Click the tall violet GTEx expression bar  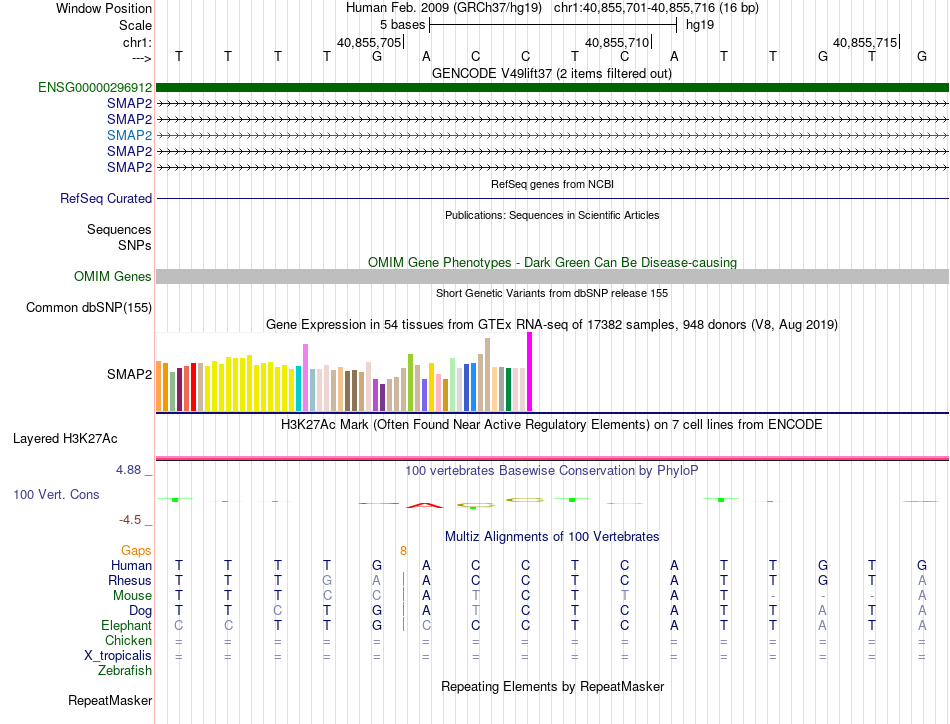click(305, 378)
